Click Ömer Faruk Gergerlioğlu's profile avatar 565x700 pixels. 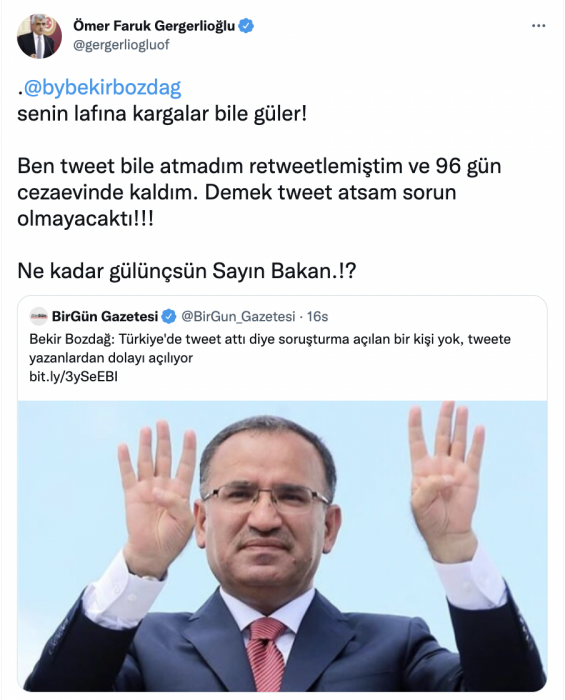[x=39, y=36]
